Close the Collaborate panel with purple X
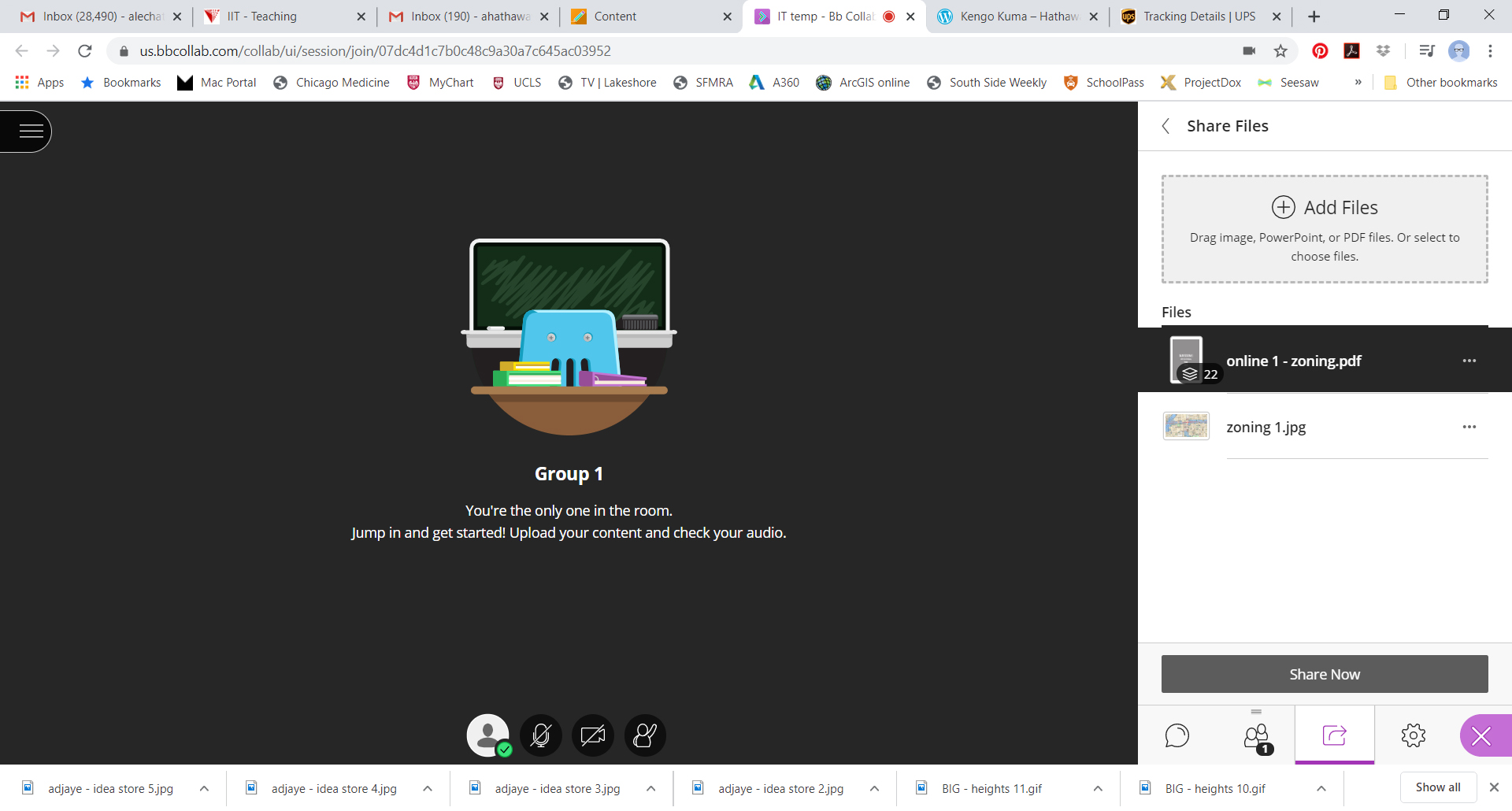The height and width of the screenshot is (811, 1512). coord(1481,736)
